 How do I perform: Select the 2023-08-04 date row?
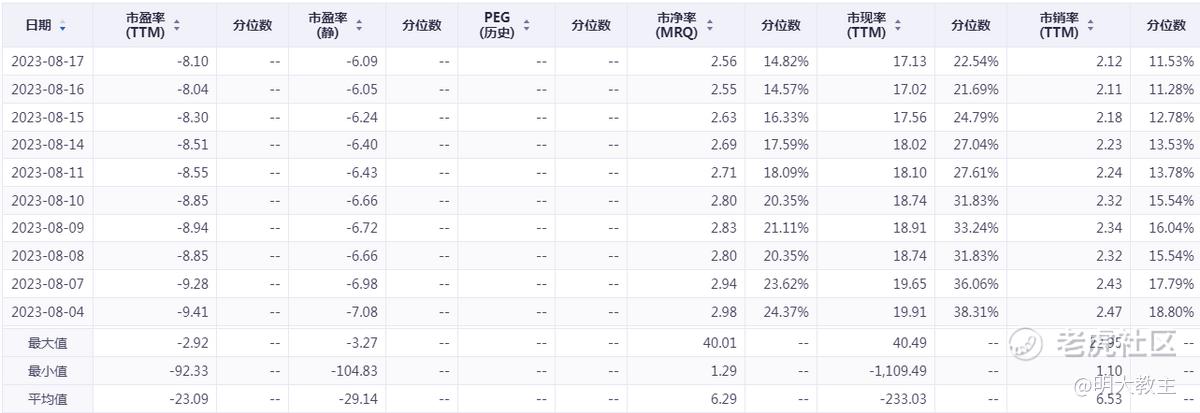pyautogui.click(x=600, y=311)
